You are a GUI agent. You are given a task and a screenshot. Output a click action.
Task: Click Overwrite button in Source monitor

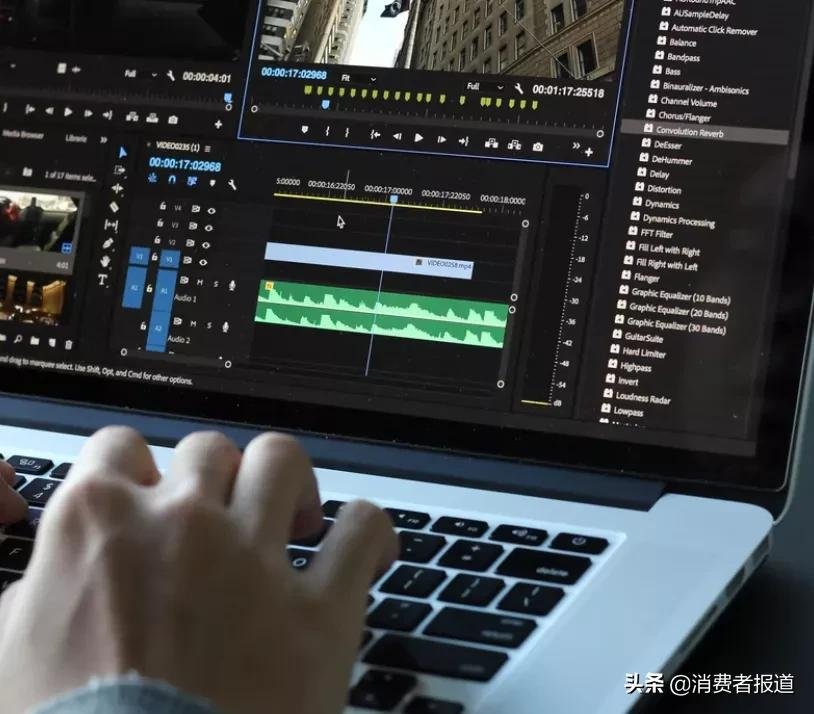click(152, 118)
